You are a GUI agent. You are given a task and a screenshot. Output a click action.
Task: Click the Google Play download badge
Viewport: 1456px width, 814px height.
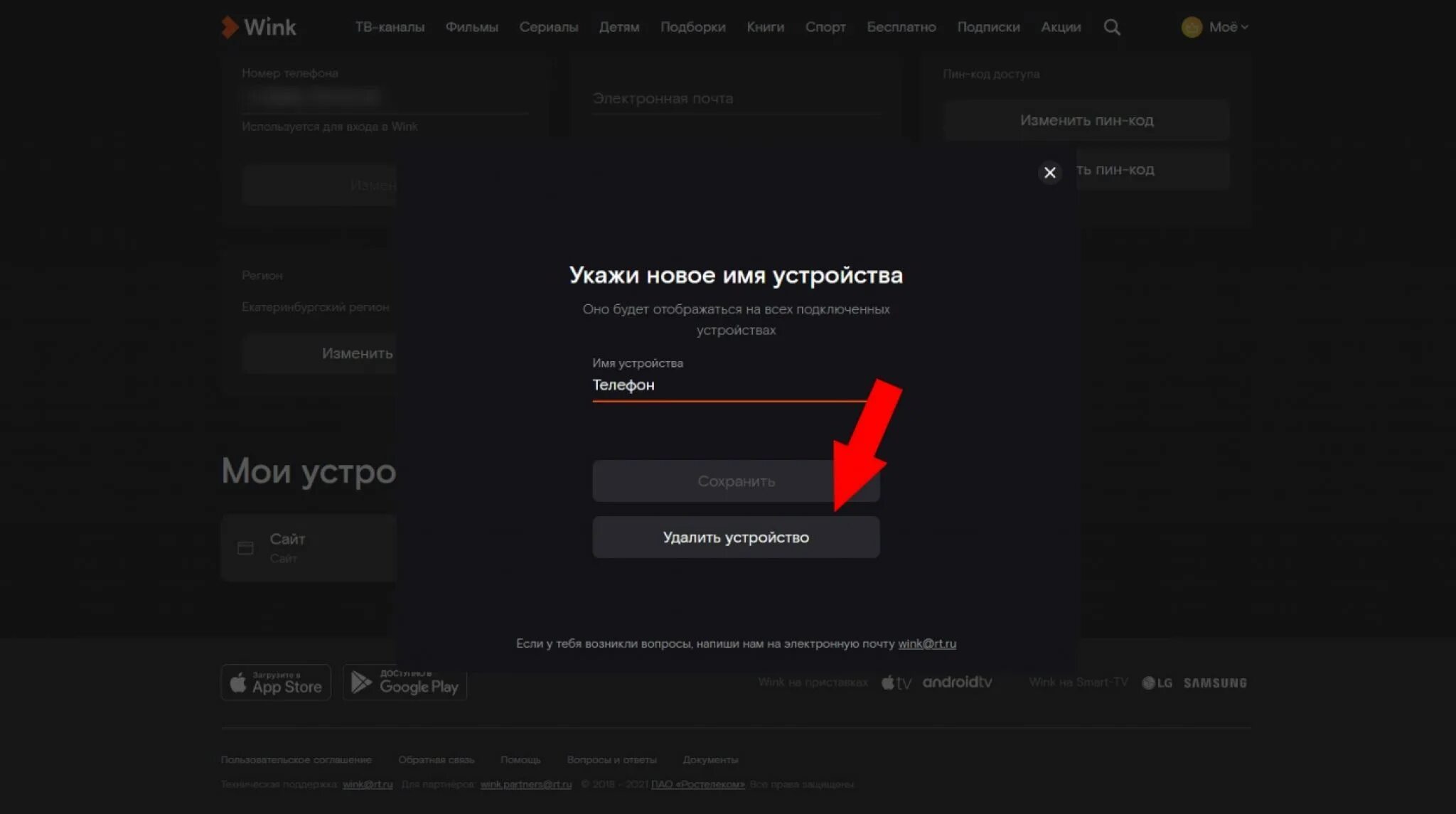click(x=405, y=682)
